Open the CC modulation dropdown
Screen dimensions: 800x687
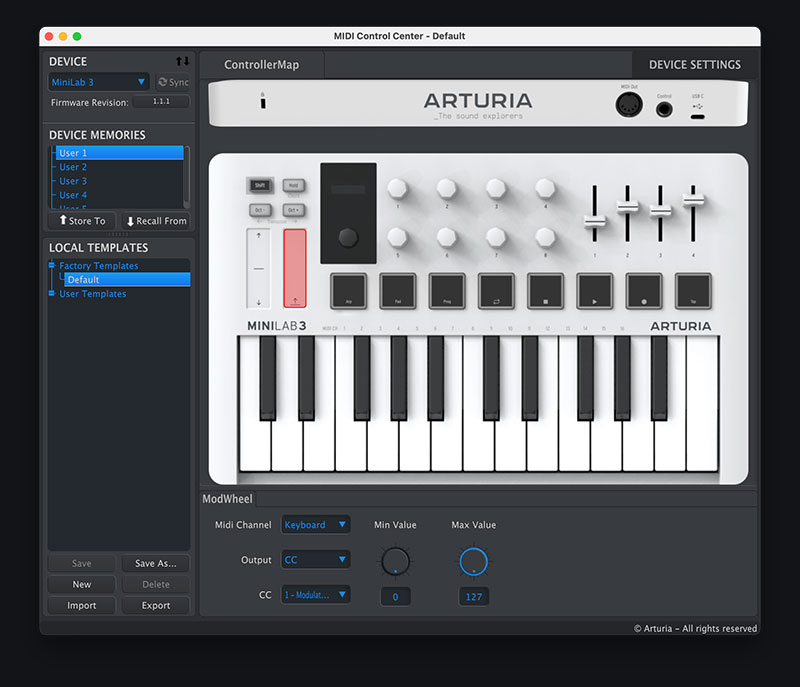click(315, 594)
